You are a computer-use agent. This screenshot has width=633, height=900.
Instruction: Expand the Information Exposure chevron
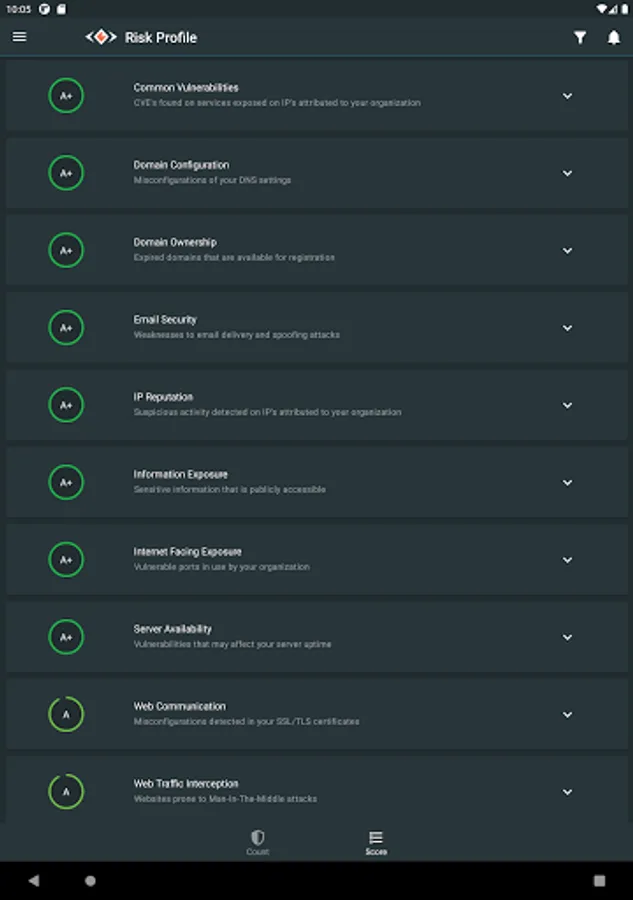click(x=567, y=482)
